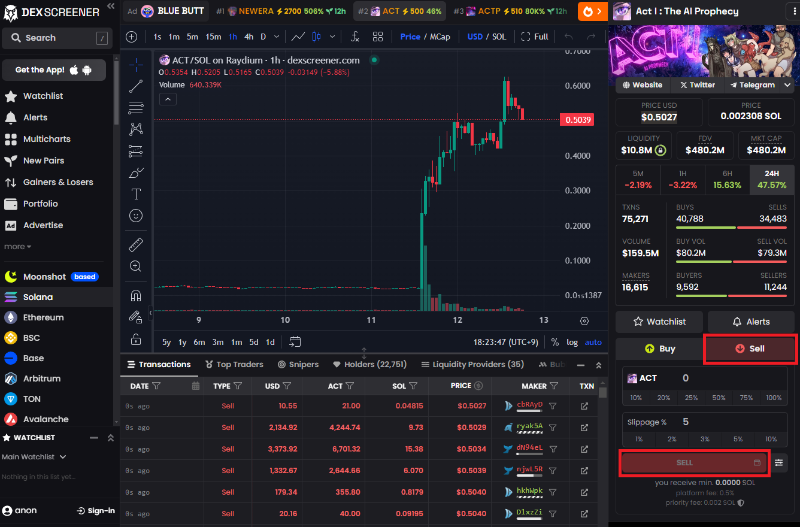800x527 pixels.
Task: Click the Get the App button
Action: tap(54, 70)
